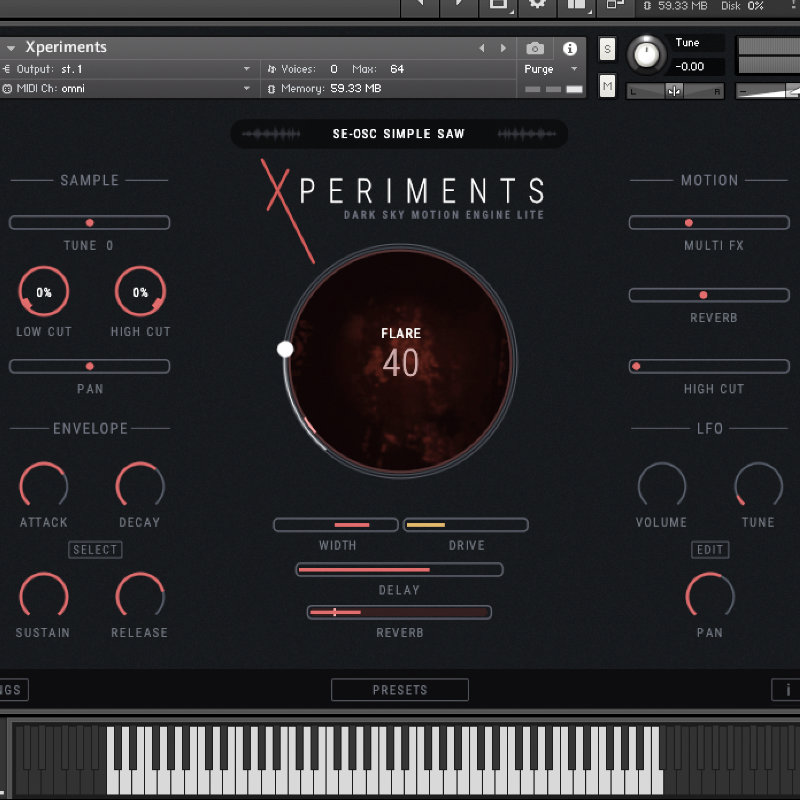Click the LFO Edit button
This screenshot has height=800, width=800.
point(710,549)
